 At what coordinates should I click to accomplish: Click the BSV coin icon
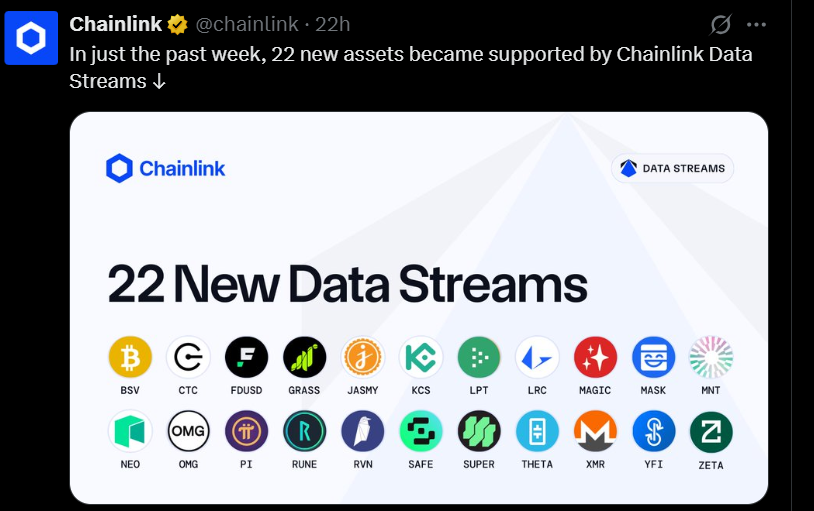130,357
